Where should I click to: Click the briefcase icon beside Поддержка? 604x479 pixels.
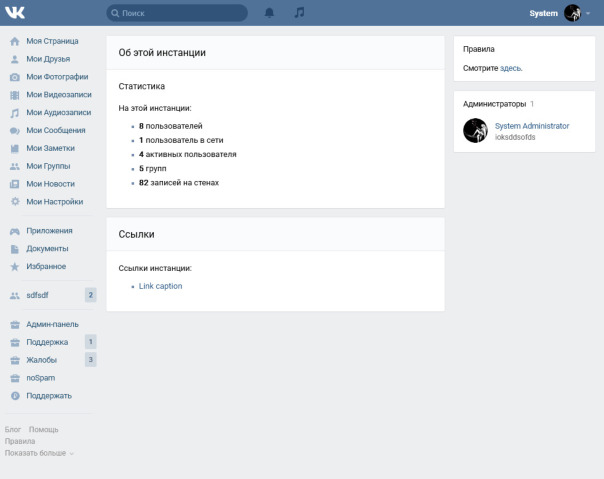pyautogui.click(x=15, y=343)
